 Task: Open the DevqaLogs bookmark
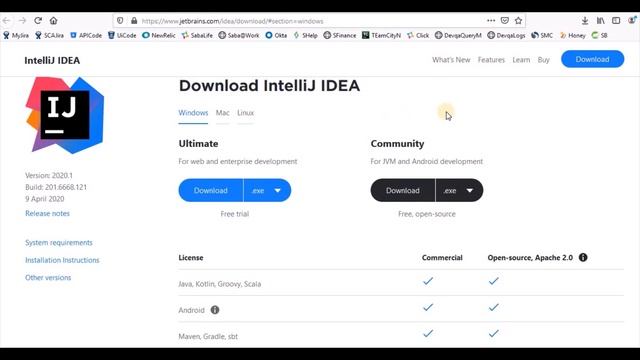[506, 36]
